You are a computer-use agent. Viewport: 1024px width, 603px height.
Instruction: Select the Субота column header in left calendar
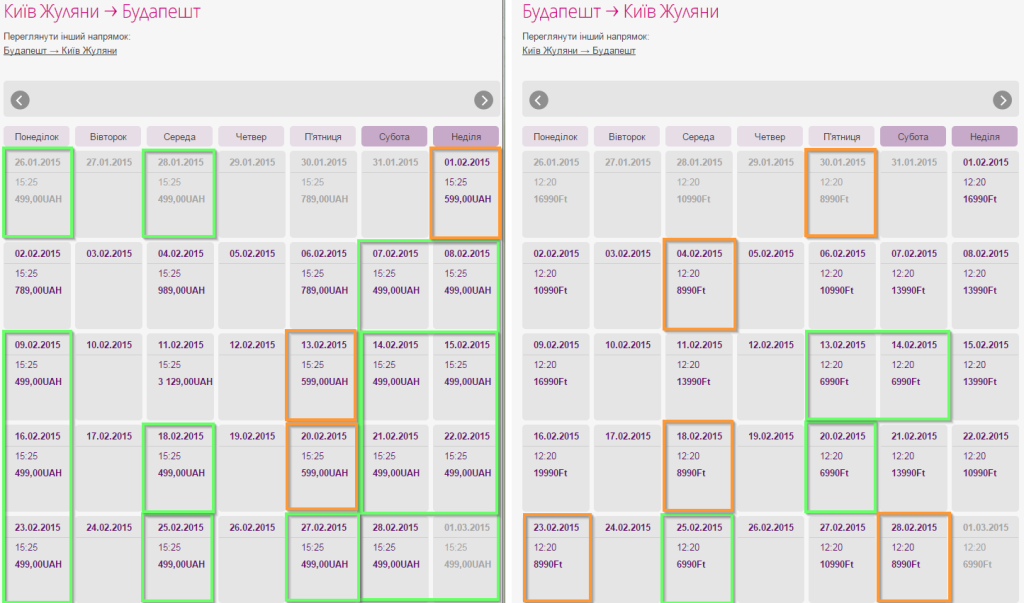(x=394, y=137)
